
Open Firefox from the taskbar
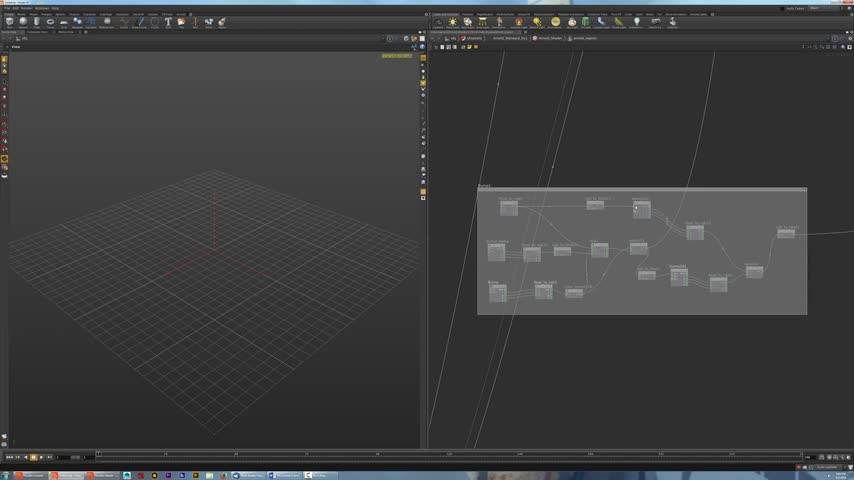(x=223, y=476)
